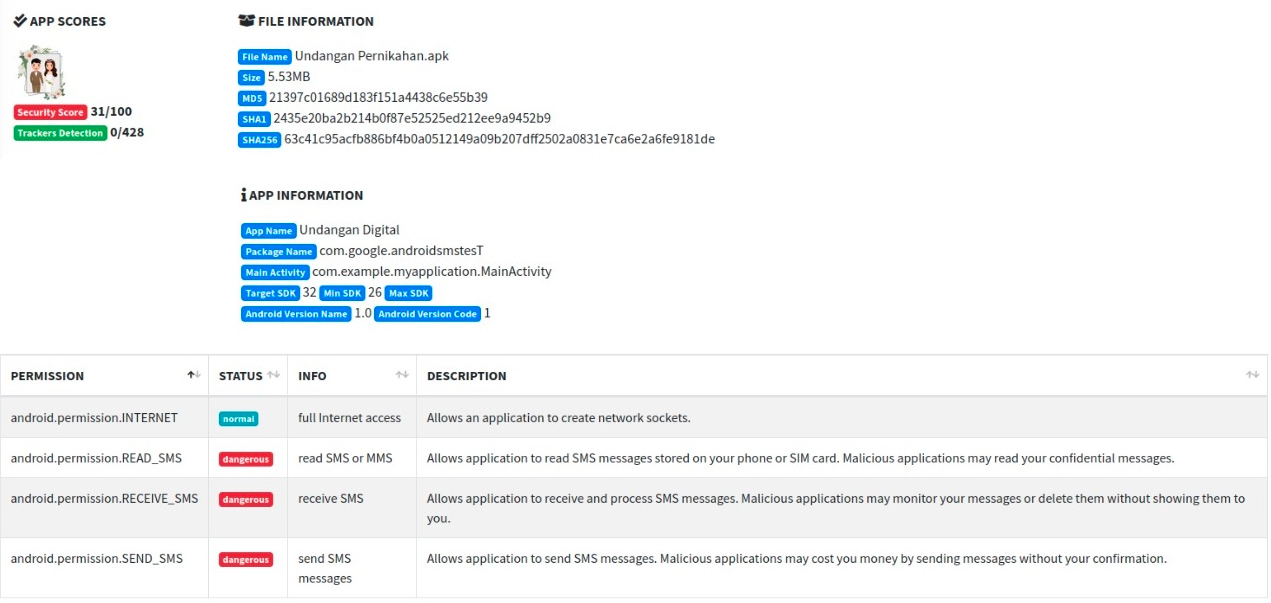
Task: Click dangerous badge in READ_SMS row
Action: click(x=245, y=459)
